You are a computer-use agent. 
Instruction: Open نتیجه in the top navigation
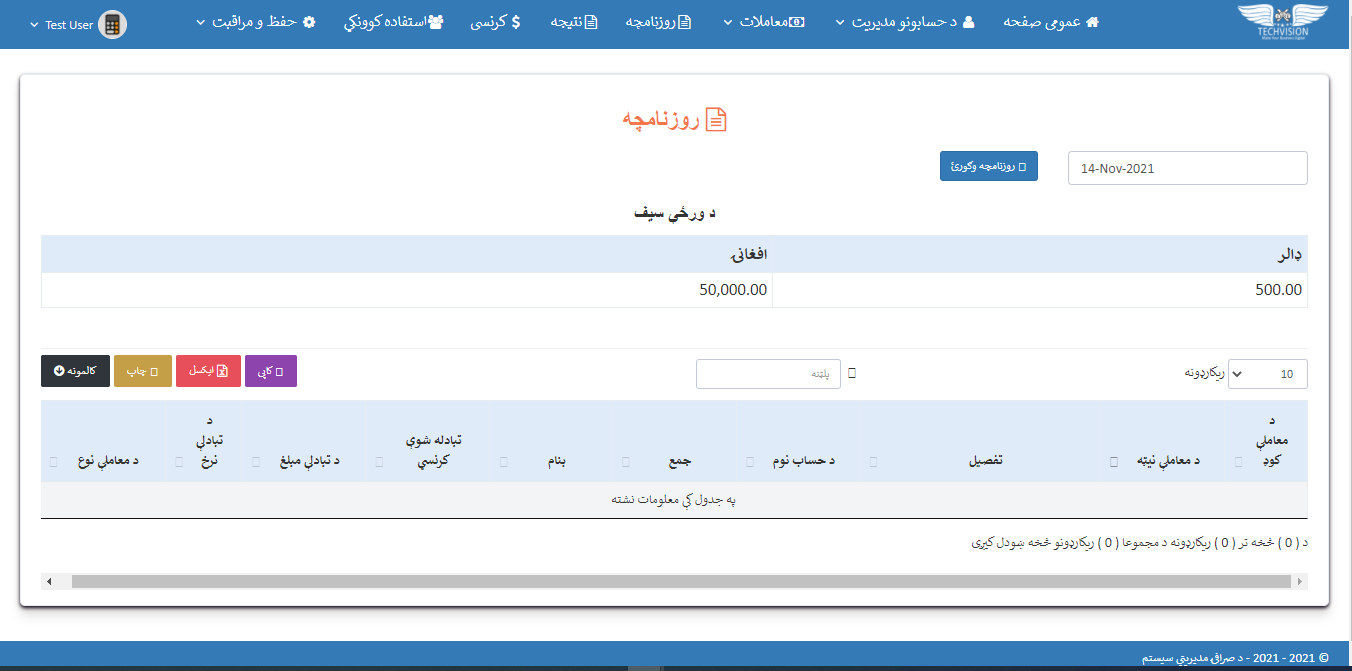pyautogui.click(x=574, y=21)
